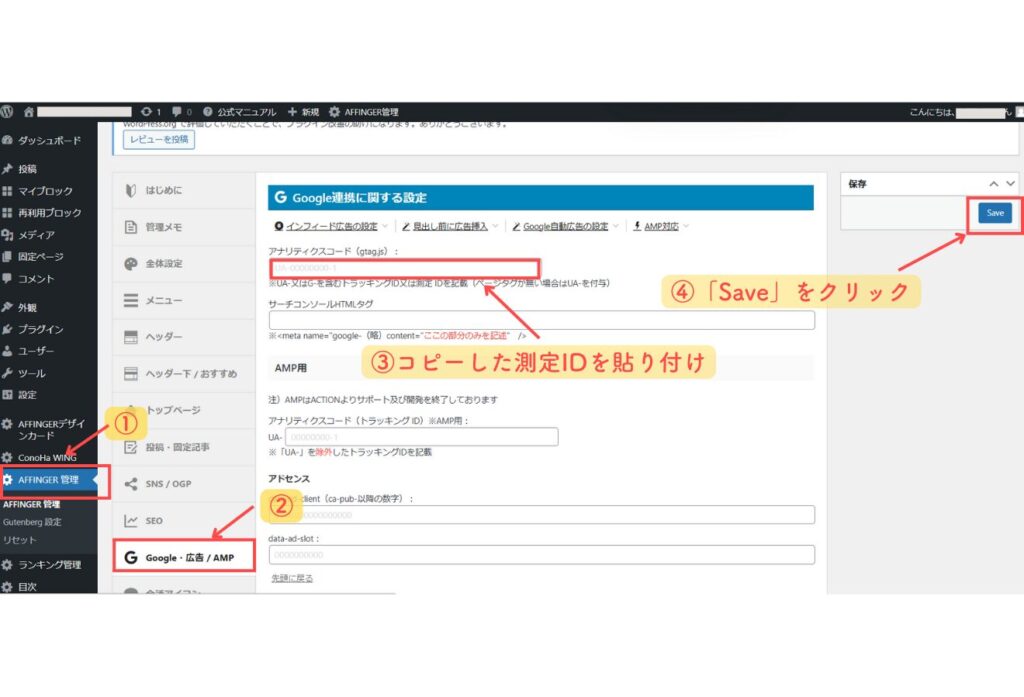Focus data-ad-slot input field
Screen dimensions: 1024x697
tap(541, 555)
